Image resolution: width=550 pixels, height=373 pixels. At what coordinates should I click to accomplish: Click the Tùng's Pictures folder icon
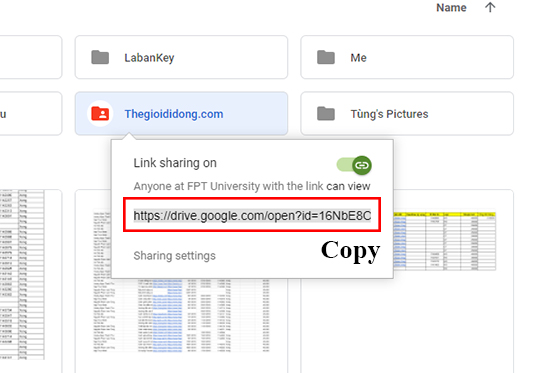326,114
